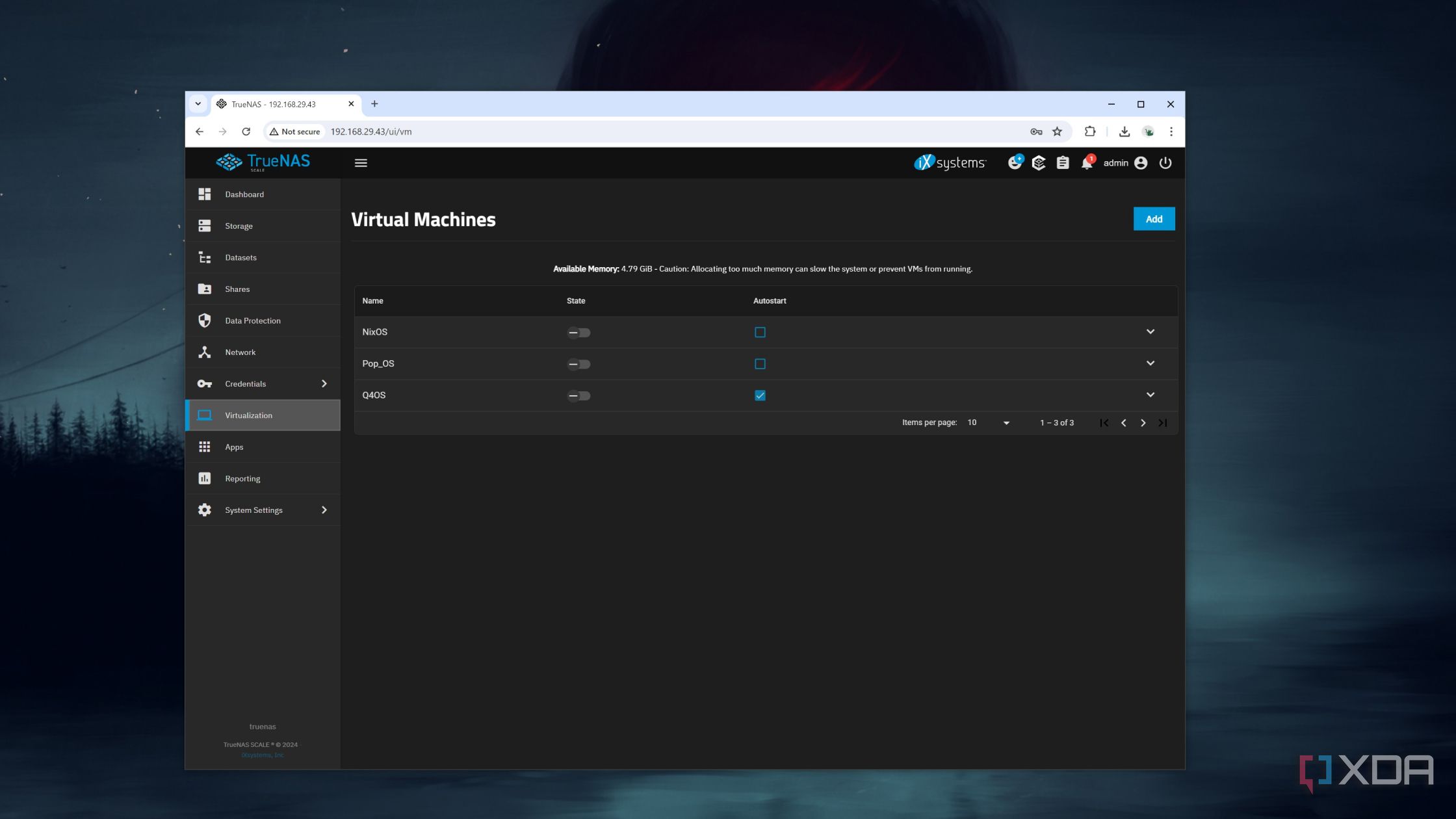1456x819 pixels.
Task: Open the Data Protection menu item
Action: point(263,320)
